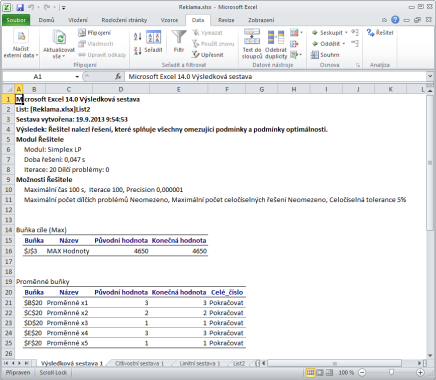Switch to the Revize ribbon tab
This screenshot has width=436, height=380.
point(226,20)
